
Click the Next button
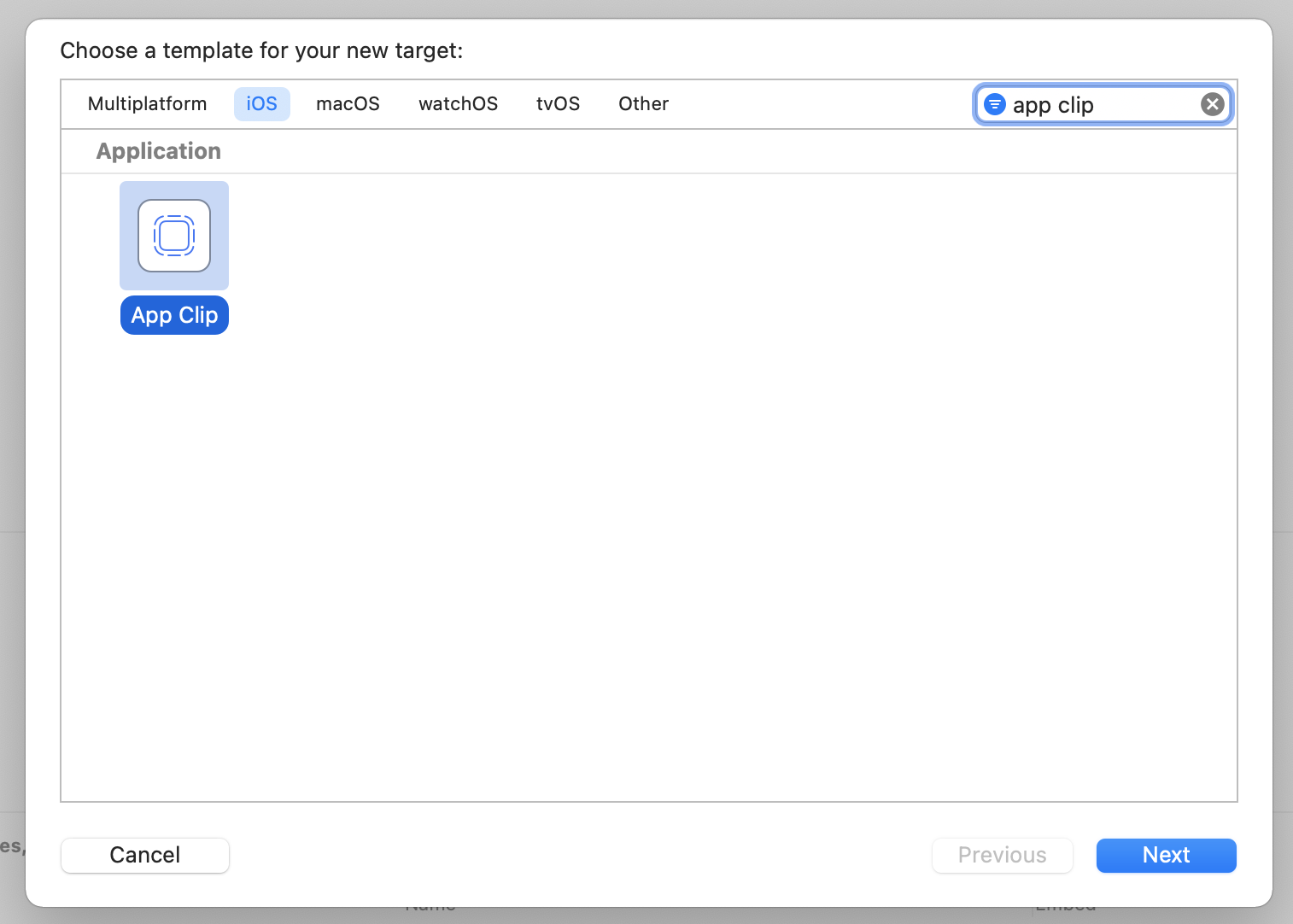(x=1167, y=856)
